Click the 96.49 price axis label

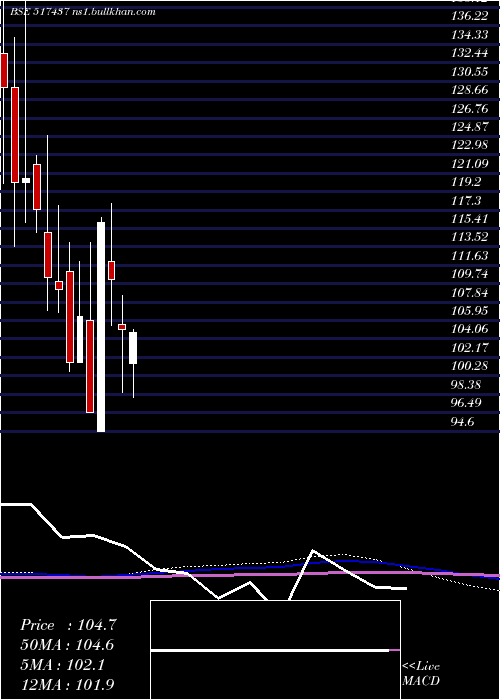coord(467,403)
